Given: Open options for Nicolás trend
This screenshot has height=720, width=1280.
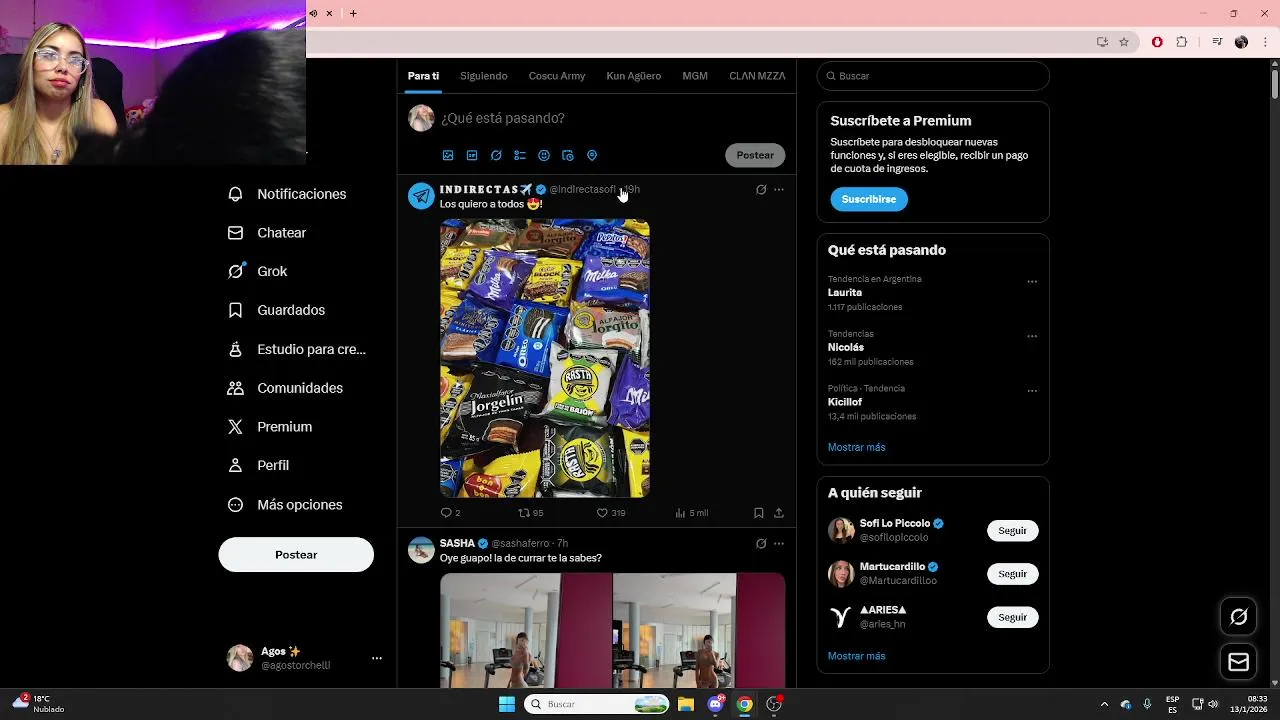Looking at the screenshot, I should coord(1032,337).
